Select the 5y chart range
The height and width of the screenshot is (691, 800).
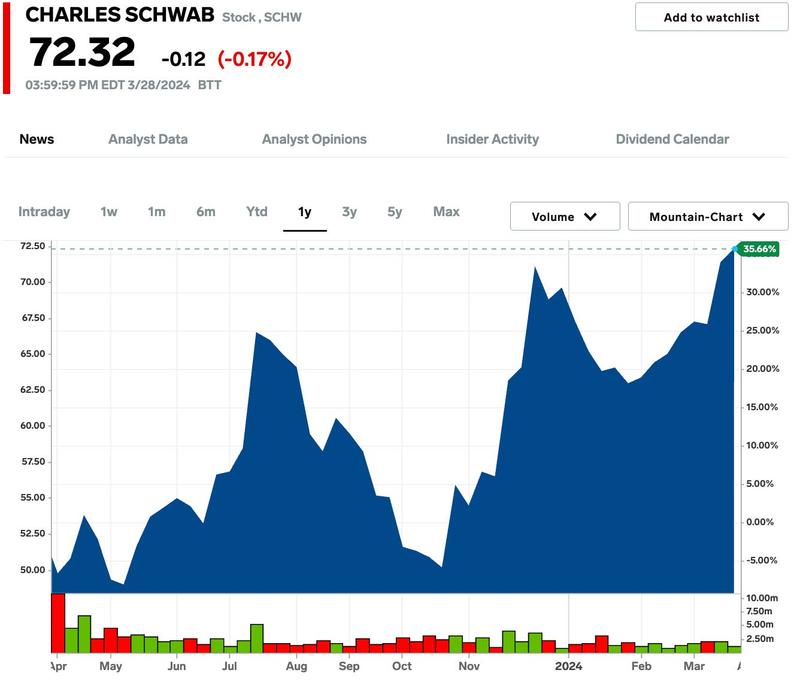(x=394, y=212)
